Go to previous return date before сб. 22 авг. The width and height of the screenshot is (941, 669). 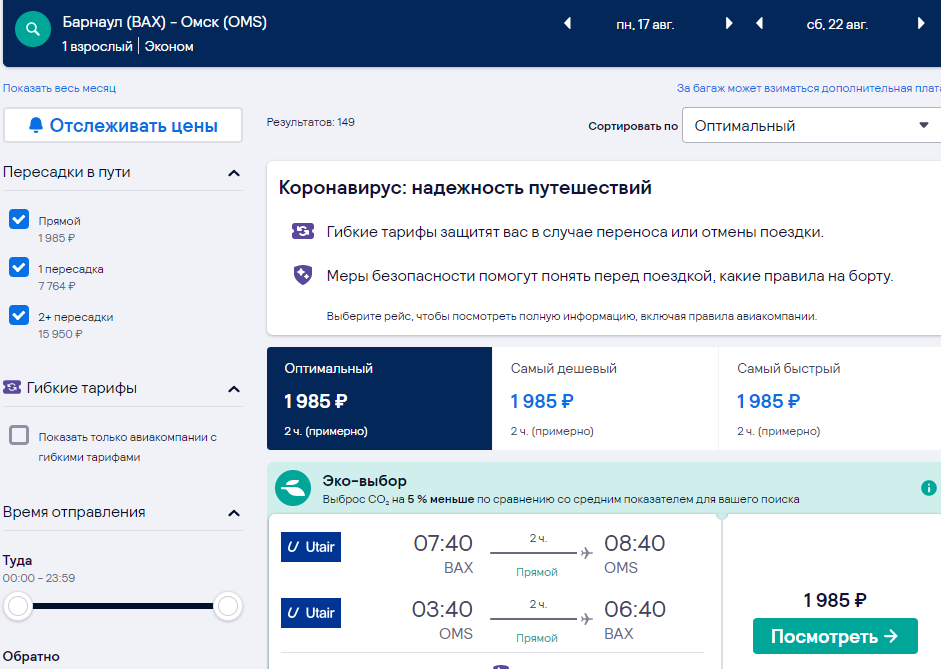coord(759,23)
